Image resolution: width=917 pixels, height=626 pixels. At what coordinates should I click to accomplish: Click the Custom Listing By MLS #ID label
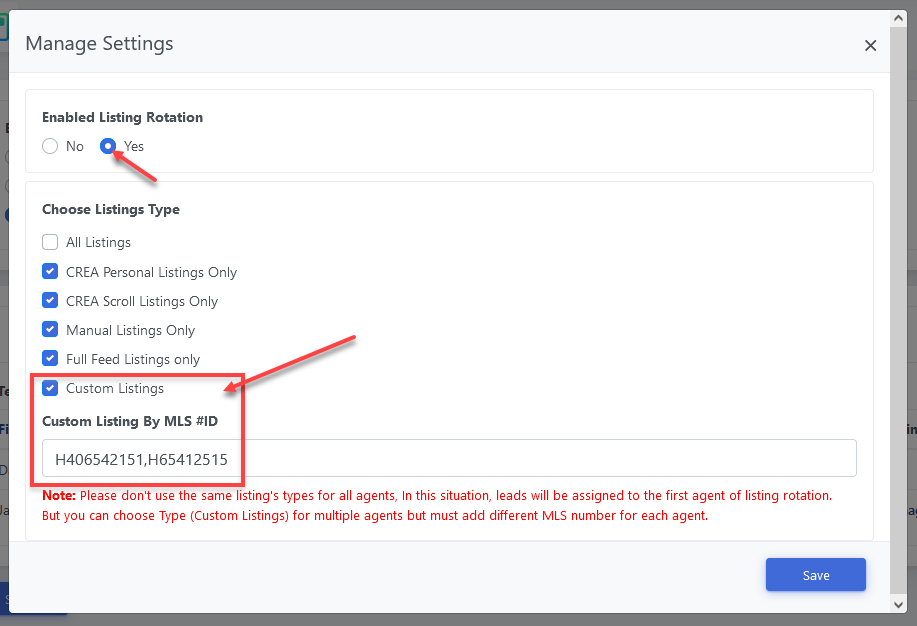(x=130, y=422)
